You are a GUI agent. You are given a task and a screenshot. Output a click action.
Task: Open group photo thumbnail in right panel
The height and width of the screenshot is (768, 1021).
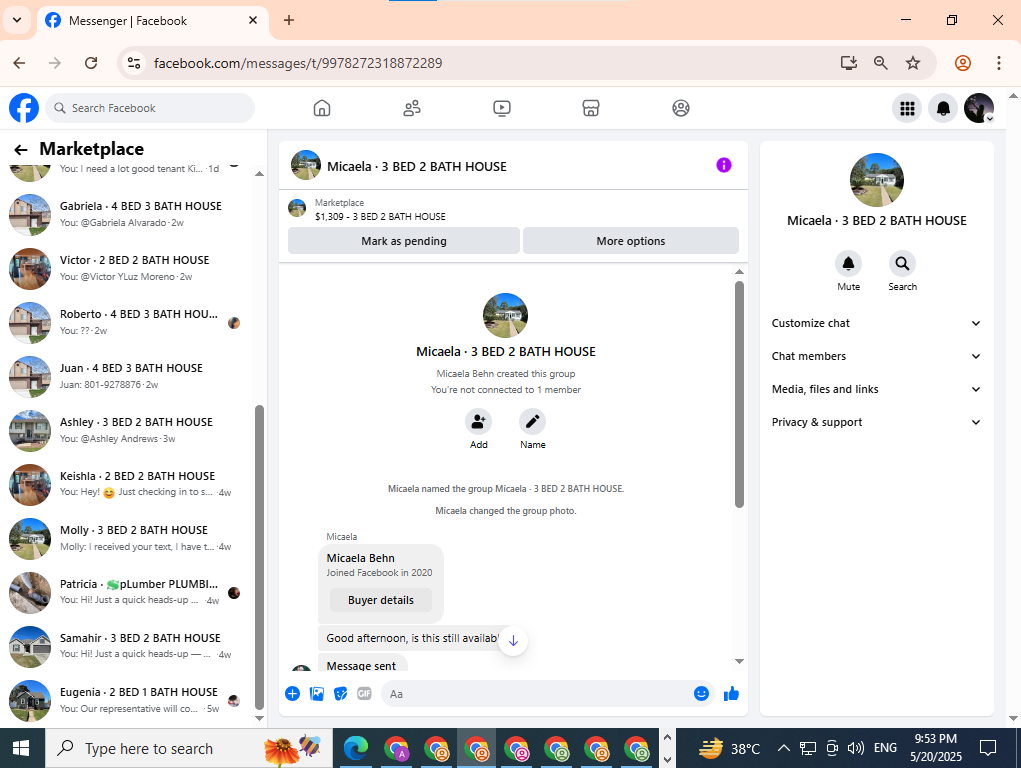click(x=876, y=180)
